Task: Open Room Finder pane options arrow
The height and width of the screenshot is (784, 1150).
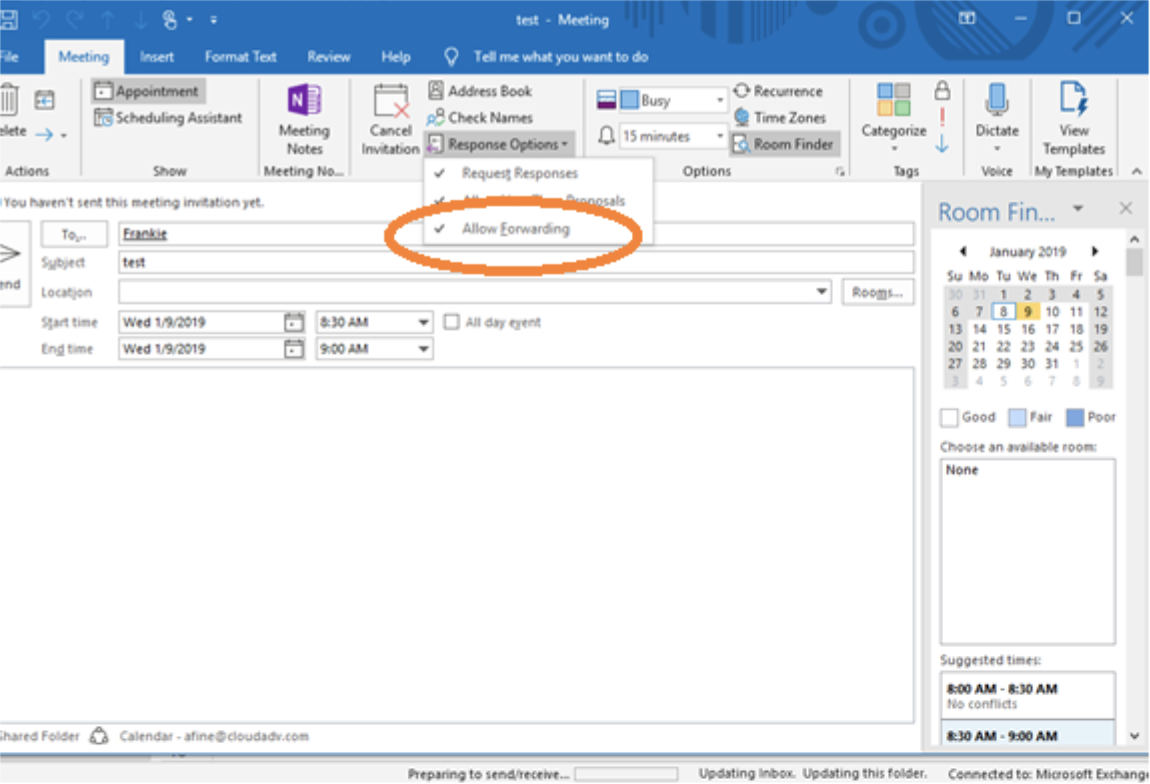Action: pyautogui.click(x=1078, y=209)
